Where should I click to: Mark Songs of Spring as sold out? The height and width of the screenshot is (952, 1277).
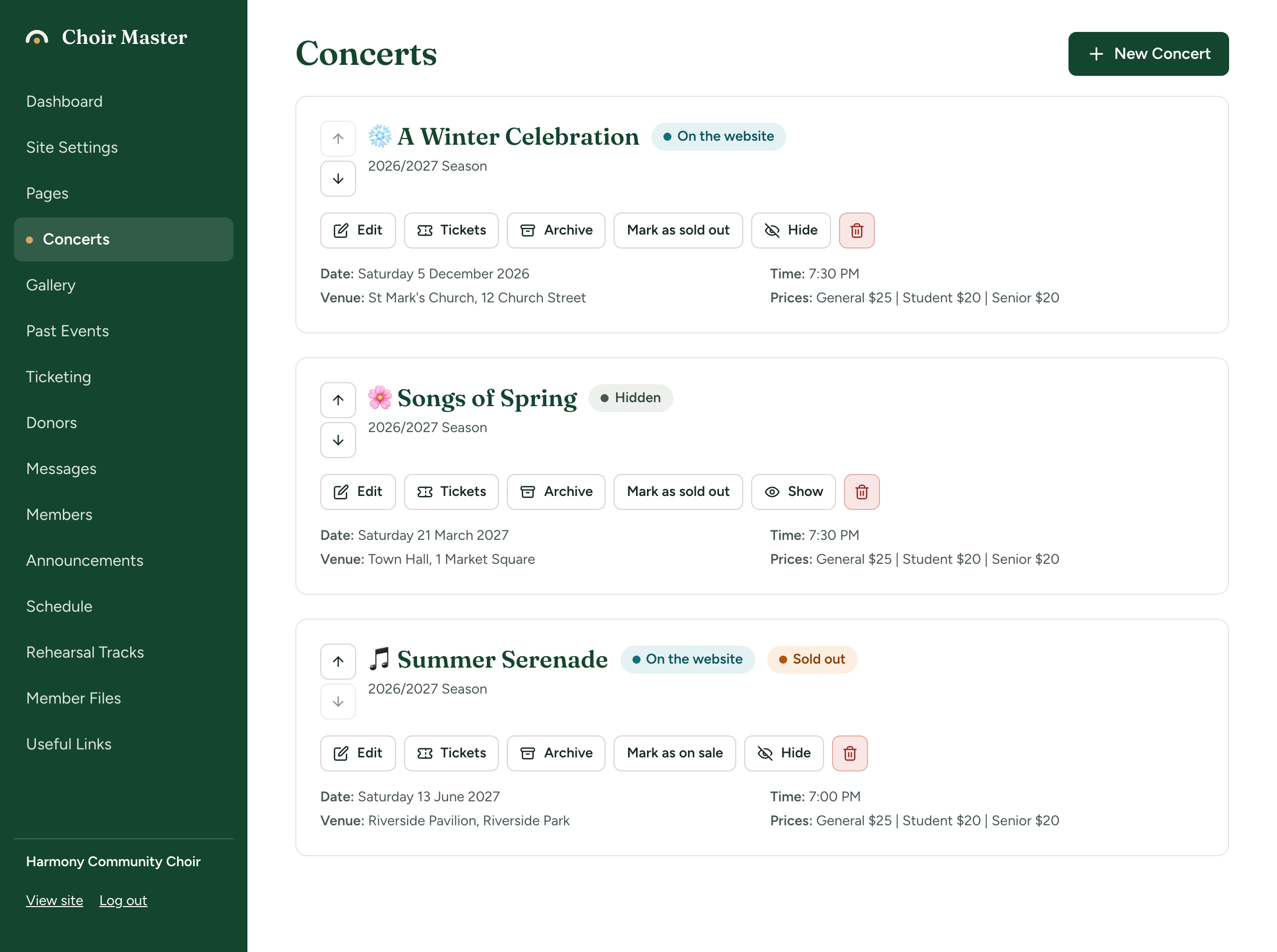tap(678, 491)
